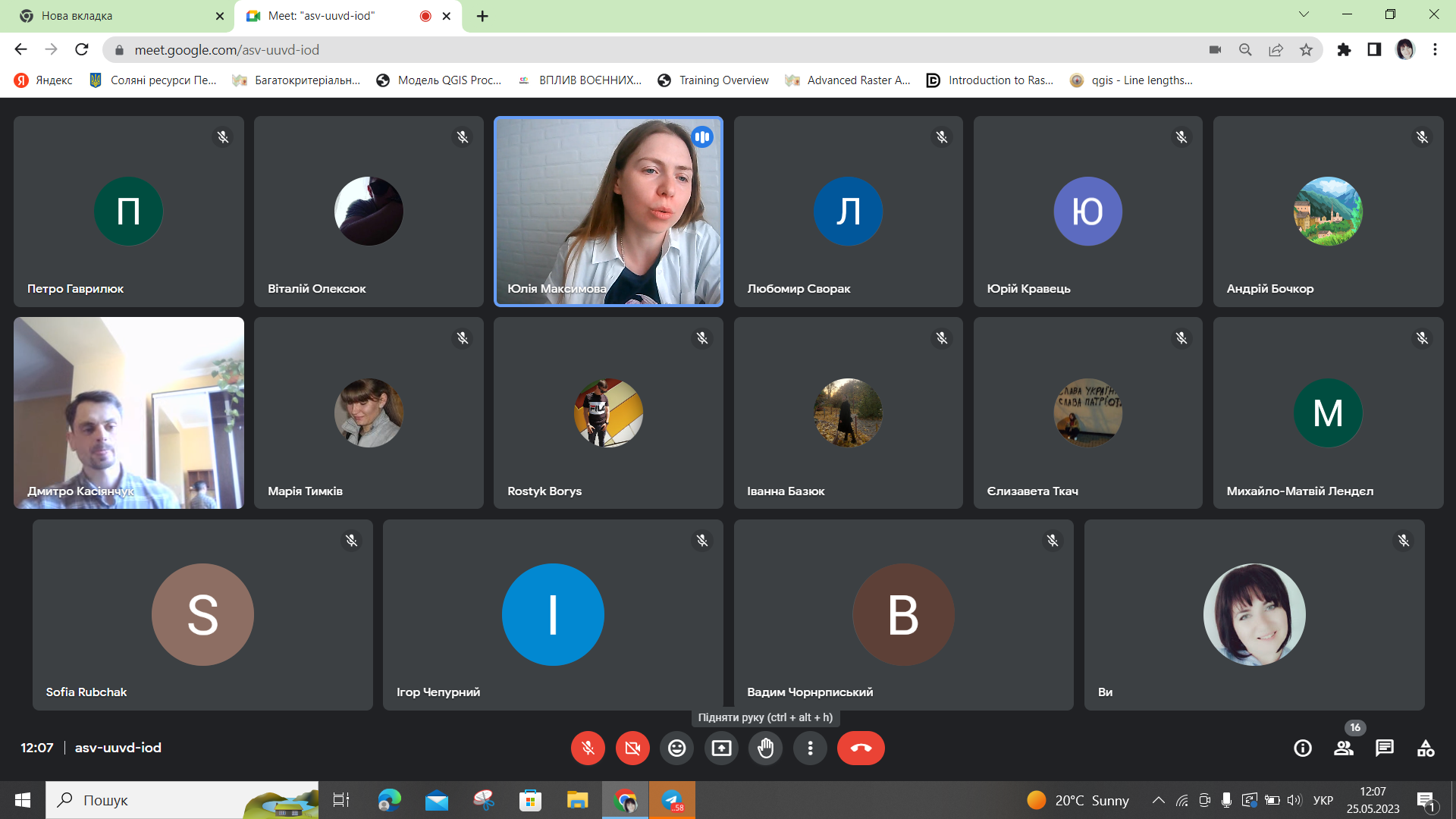Open Telegram from the taskbar
Image resolution: width=1456 pixels, height=819 pixels.
click(672, 800)
